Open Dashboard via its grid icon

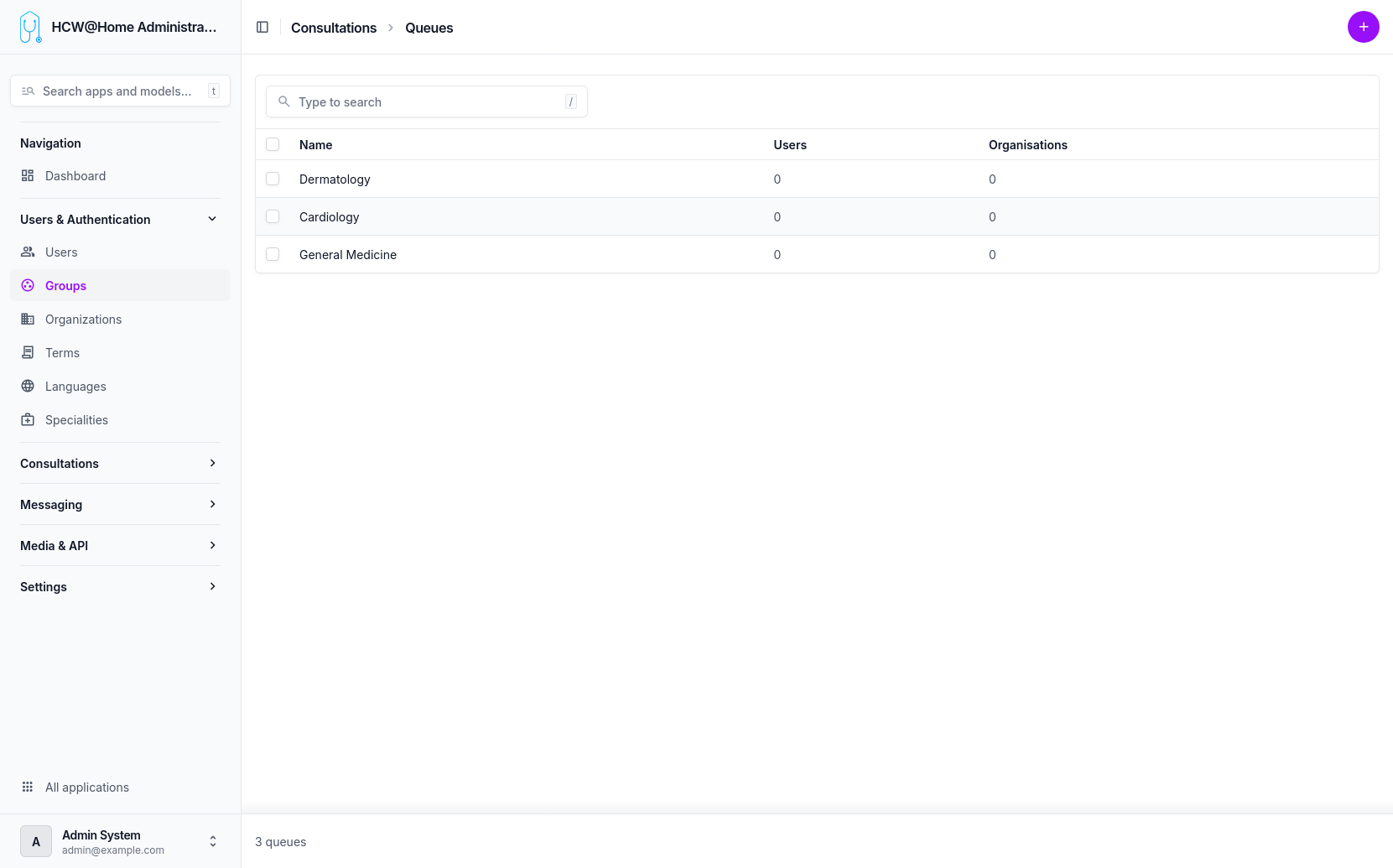[x=28, y=176]
